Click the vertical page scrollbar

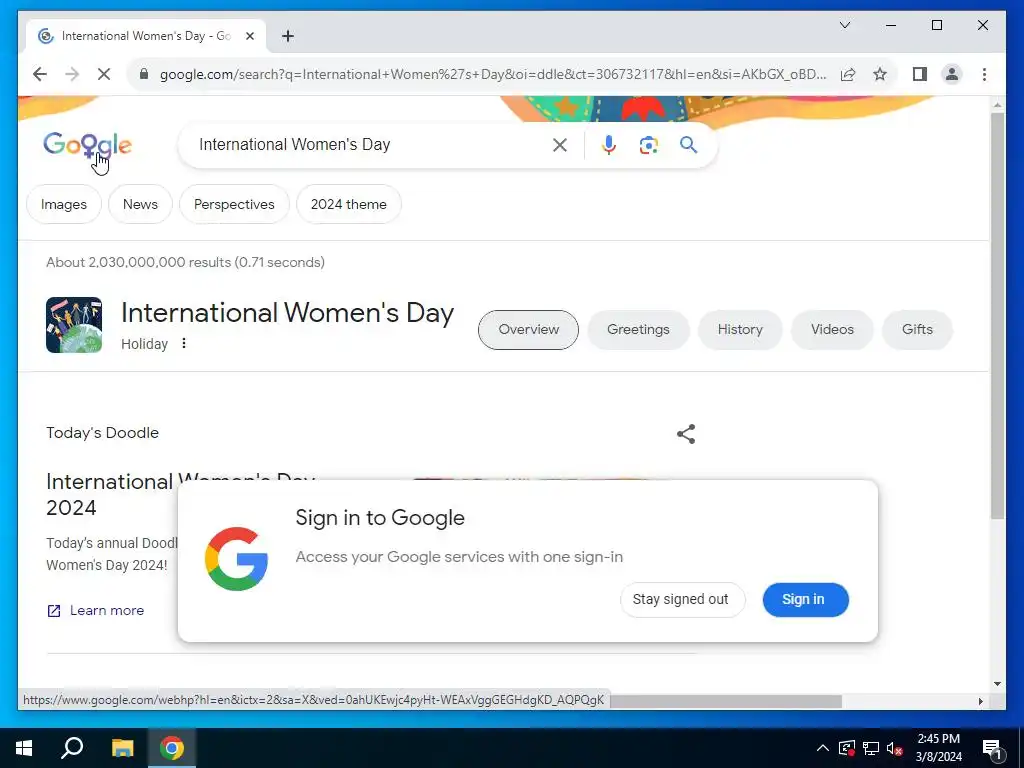point(997,316)
